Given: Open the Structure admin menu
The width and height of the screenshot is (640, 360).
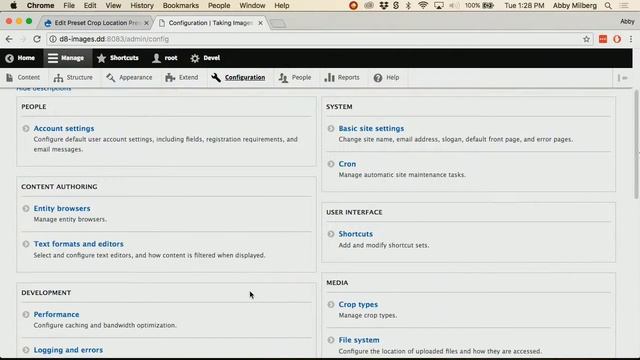Looking at the screenshot, I should [x=73, y=78].
